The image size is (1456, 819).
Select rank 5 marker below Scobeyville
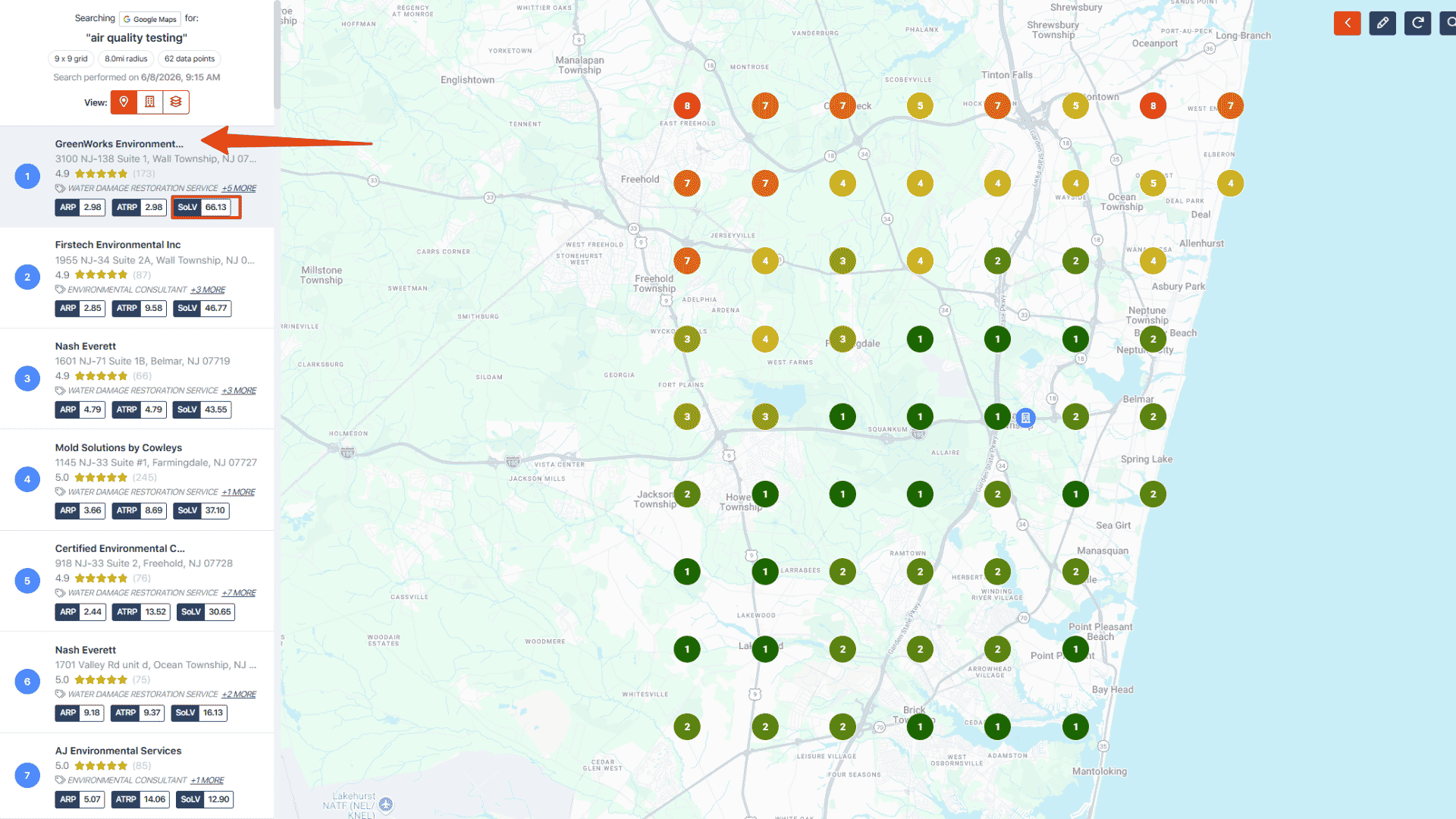pyautogui.click(x=920, y=106)
